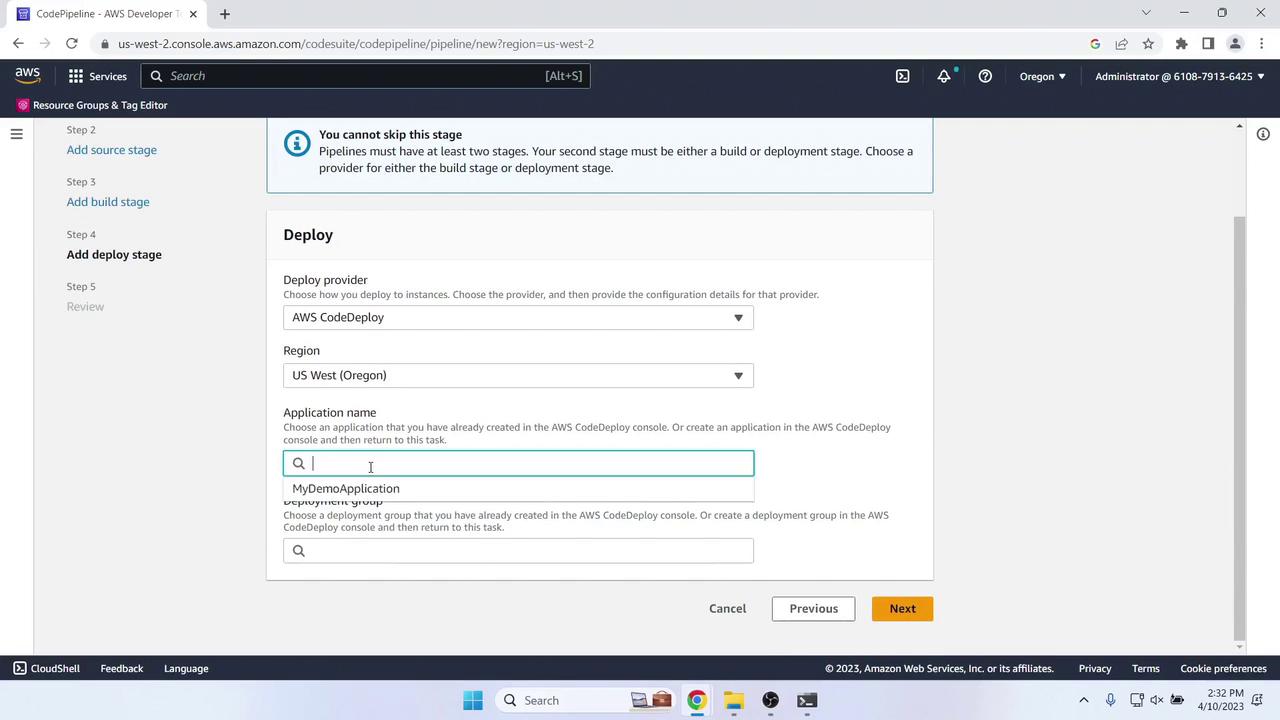The image size is (1280, 720).
Task: Focus the Deployment group search field
Action: point(518,551)
